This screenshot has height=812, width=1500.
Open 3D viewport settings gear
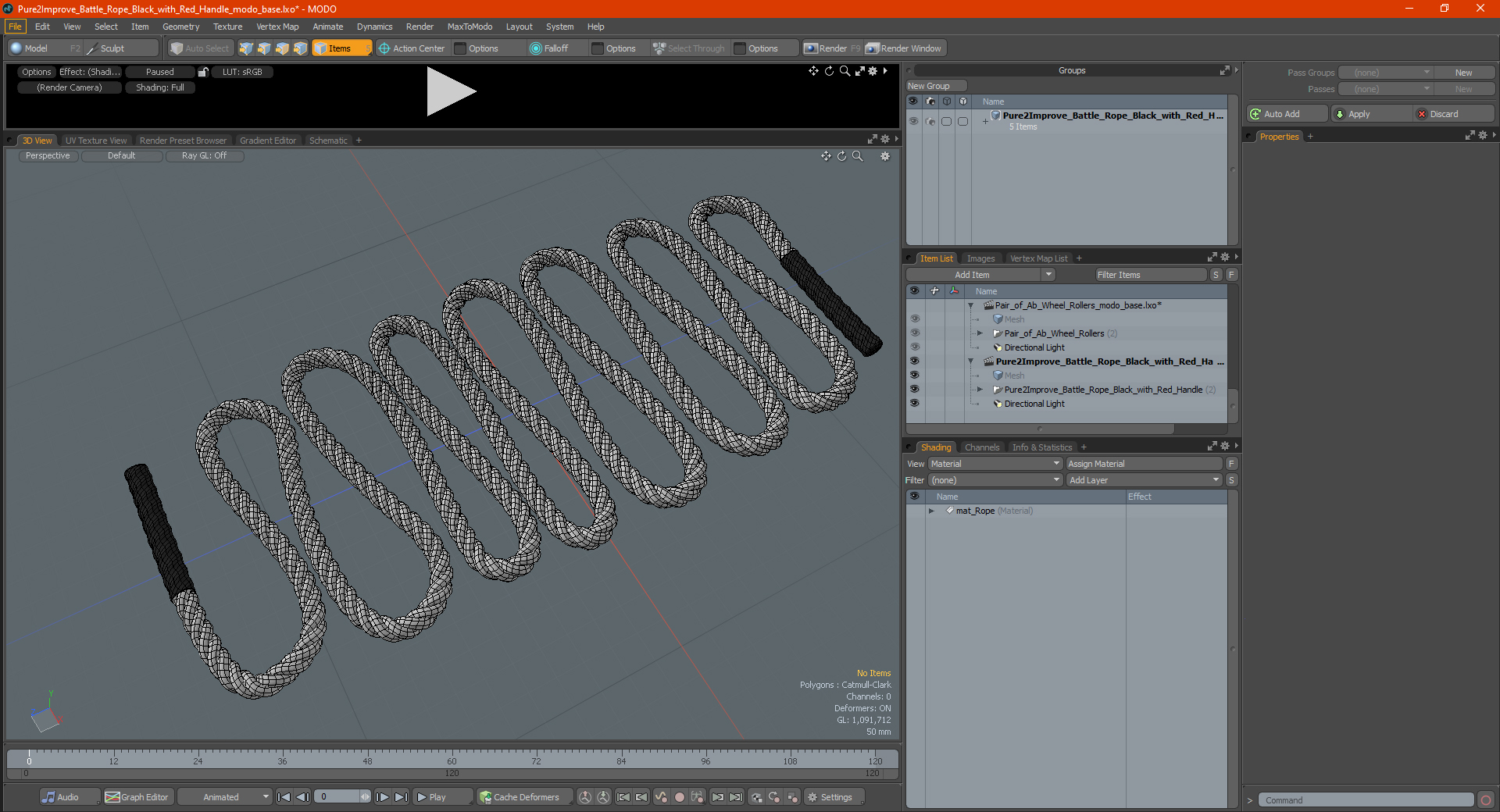(885, 156)
